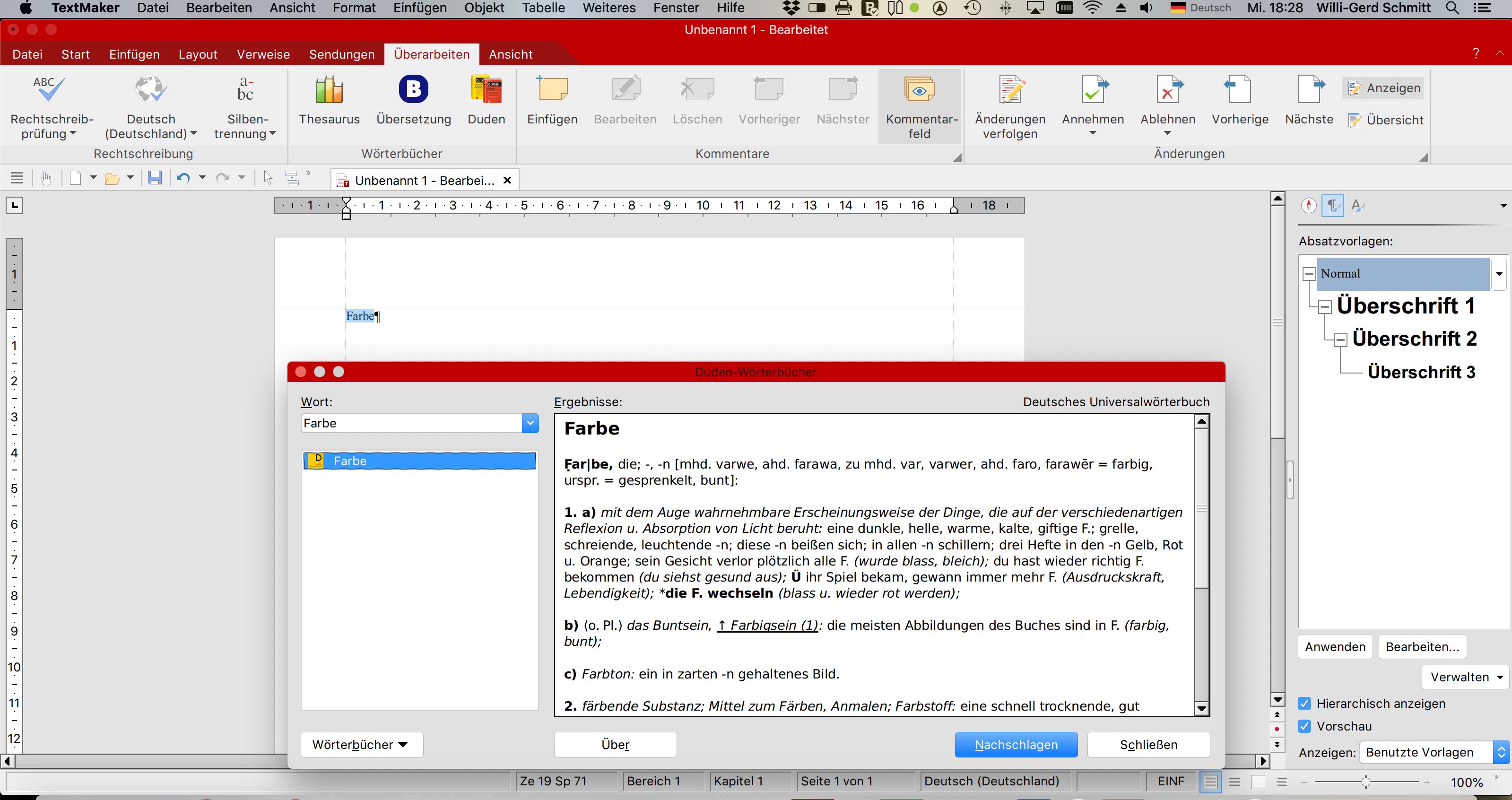Screen dimensions: 1512x800
Task: Click the Wort input field in Duden dialog
Action: click(411, 423)
